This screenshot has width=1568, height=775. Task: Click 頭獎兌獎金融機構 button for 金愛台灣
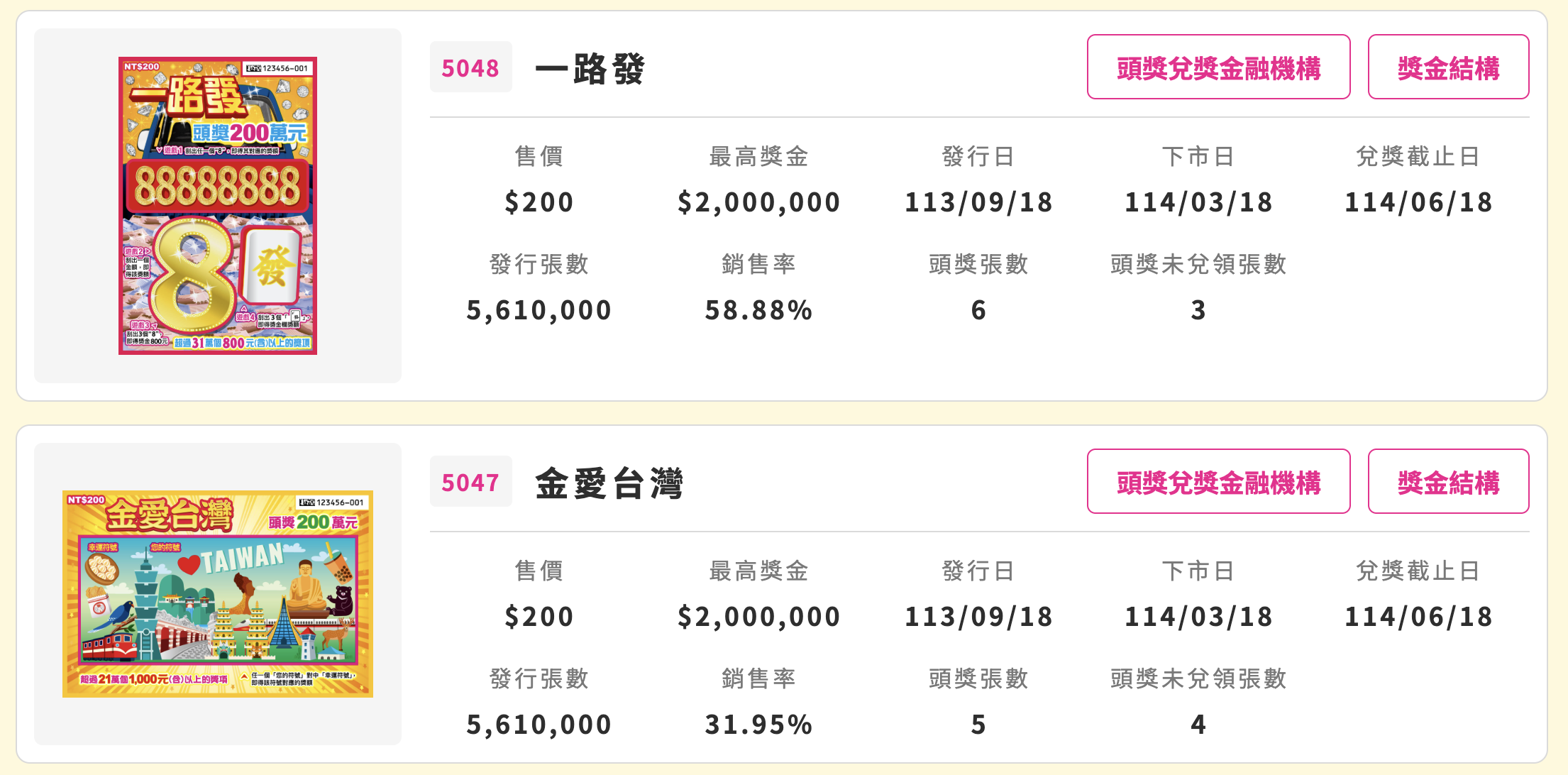[x=1218, y=482]
